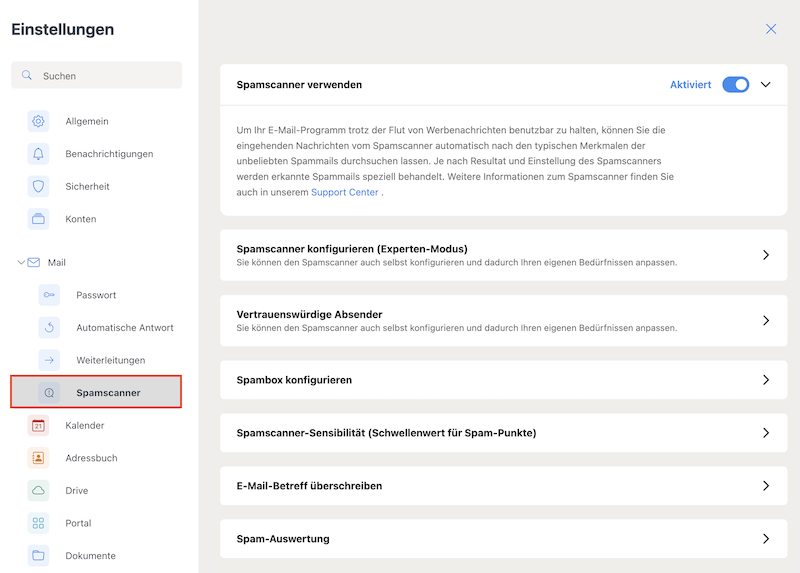This screenshot has width=800, height=573.
Task: Expand Spam-Auswertung chevron
Action: click(x=766, y=539)
